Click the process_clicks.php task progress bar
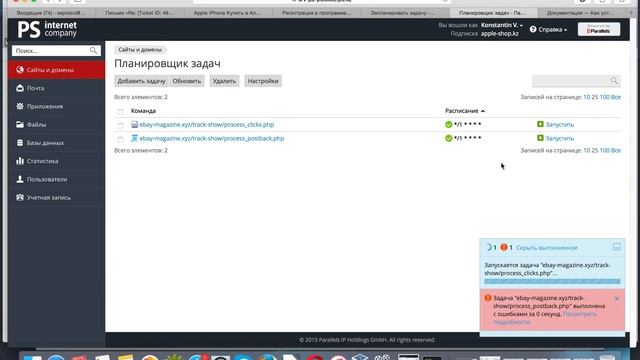 click(x=552, y=281)
